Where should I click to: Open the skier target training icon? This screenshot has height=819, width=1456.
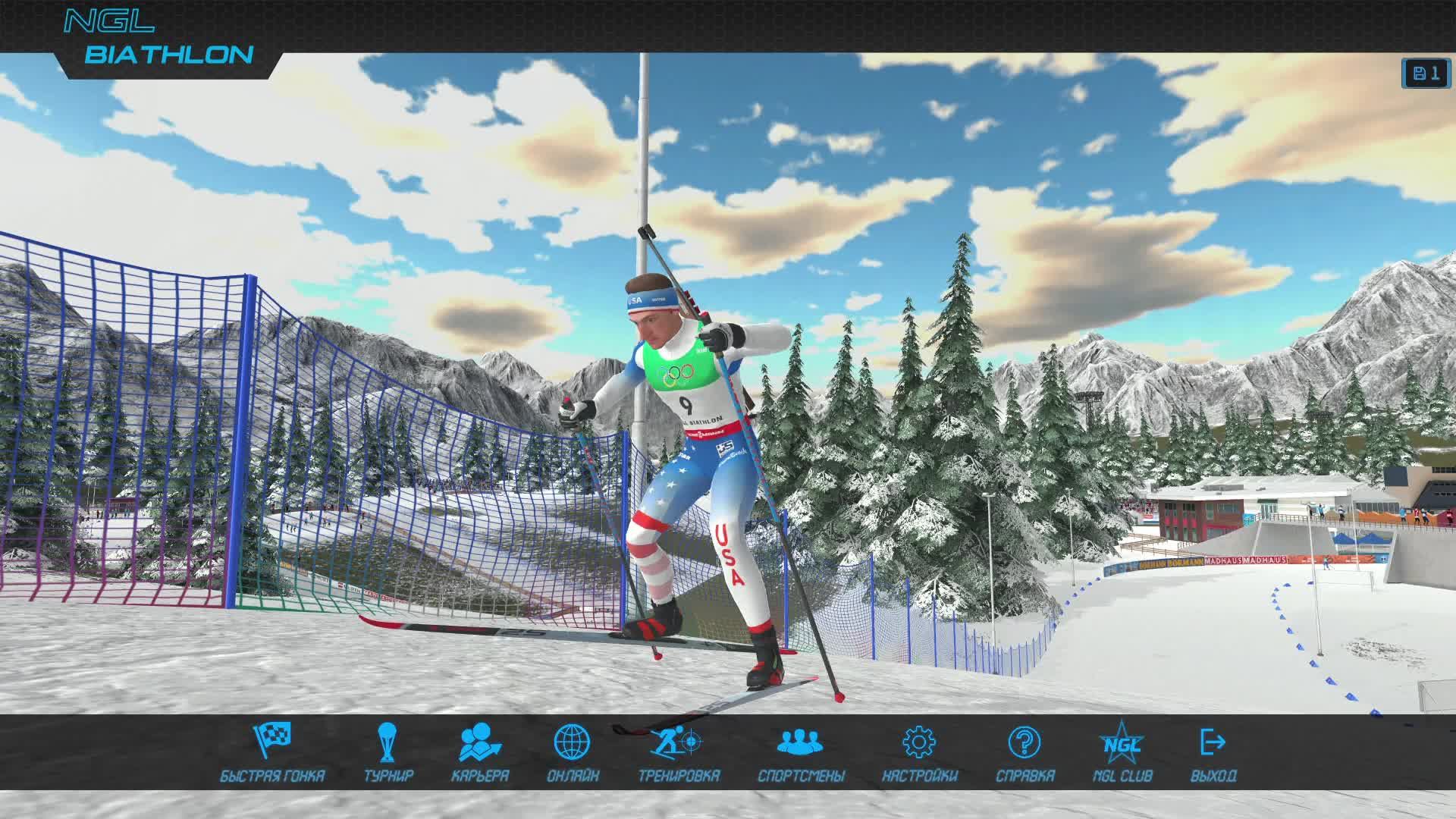pyautogui.click(x=678, y=741)
